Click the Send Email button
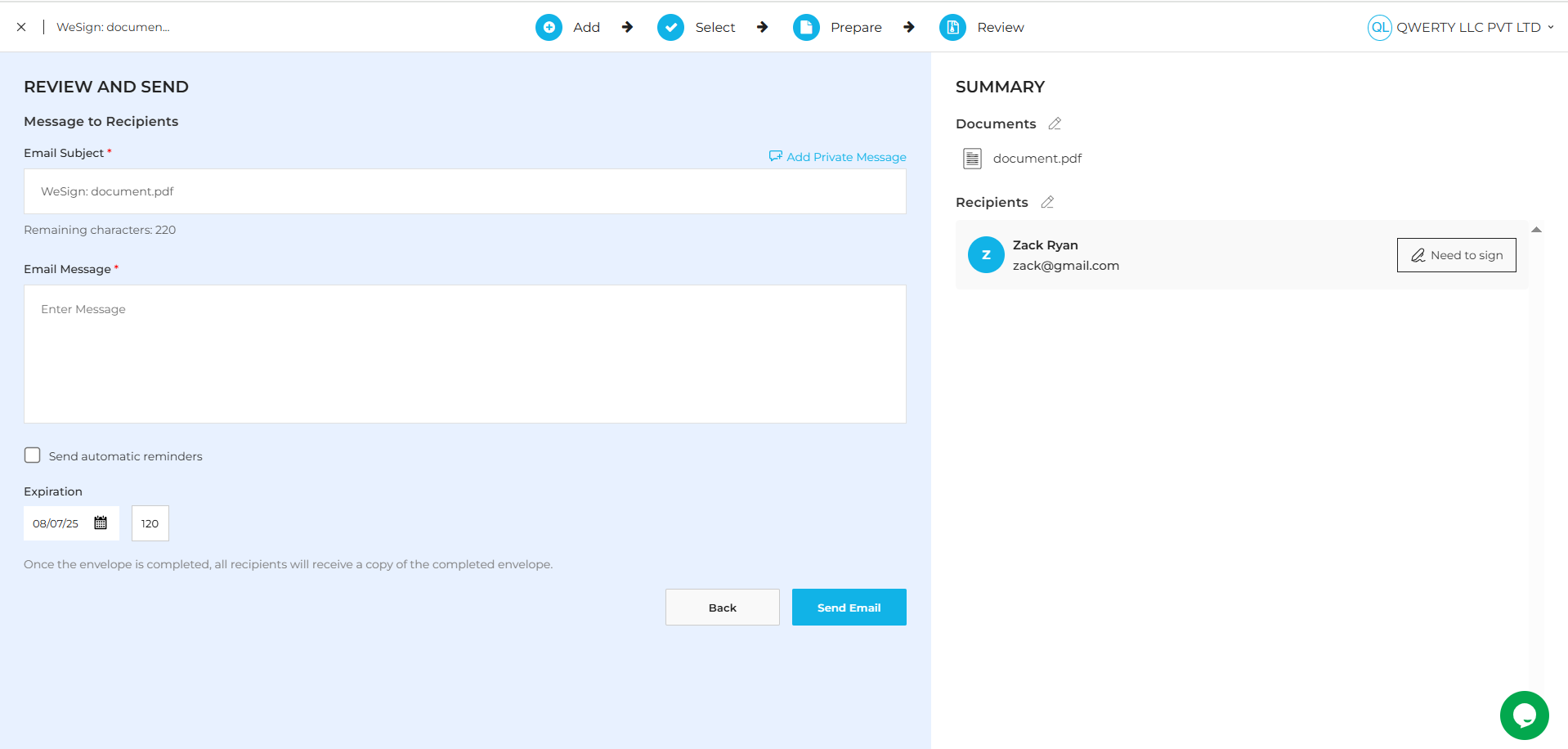 pyautogui.click(x=849, y=608)
